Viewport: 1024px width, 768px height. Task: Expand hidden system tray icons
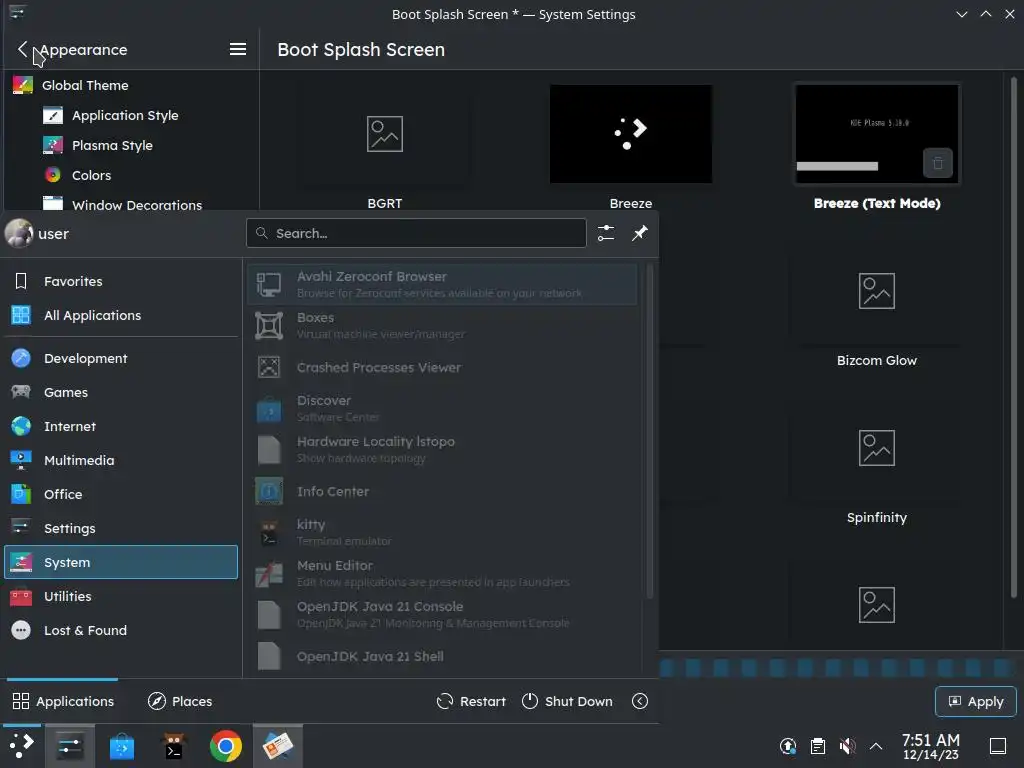pyautogui.click(x=876, y=746)
